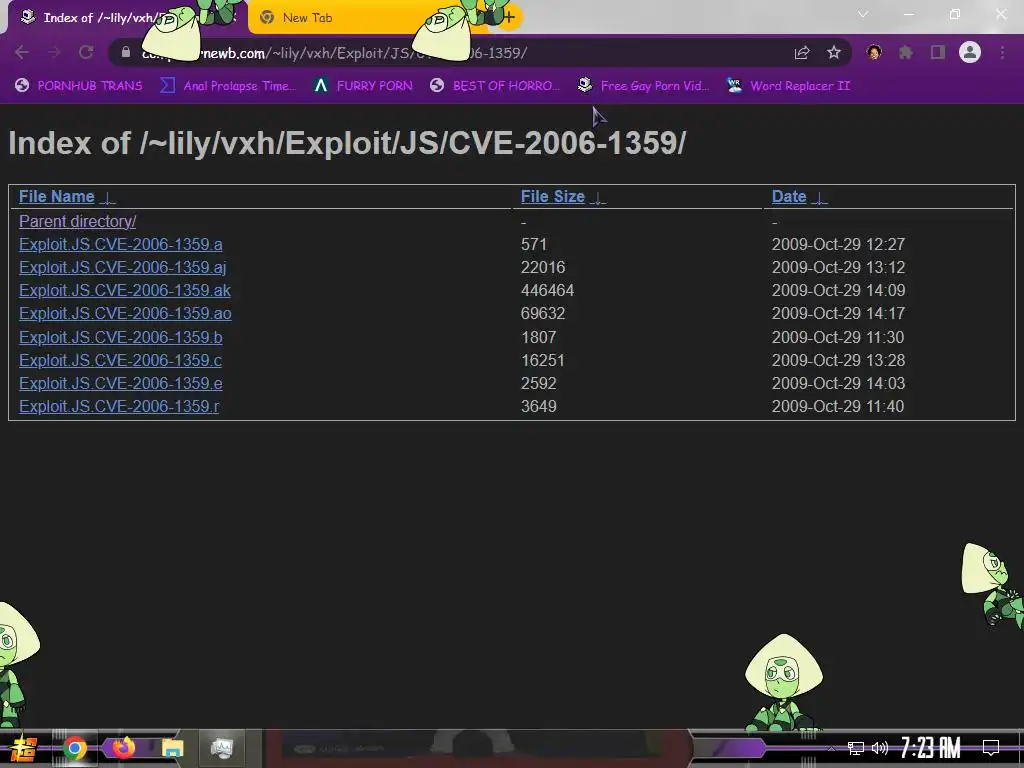Image resolution: width=1024 pixels, height=768 pixels.
Task: Bookmark this page with the star icon
Action: click(x=834, y=53)
